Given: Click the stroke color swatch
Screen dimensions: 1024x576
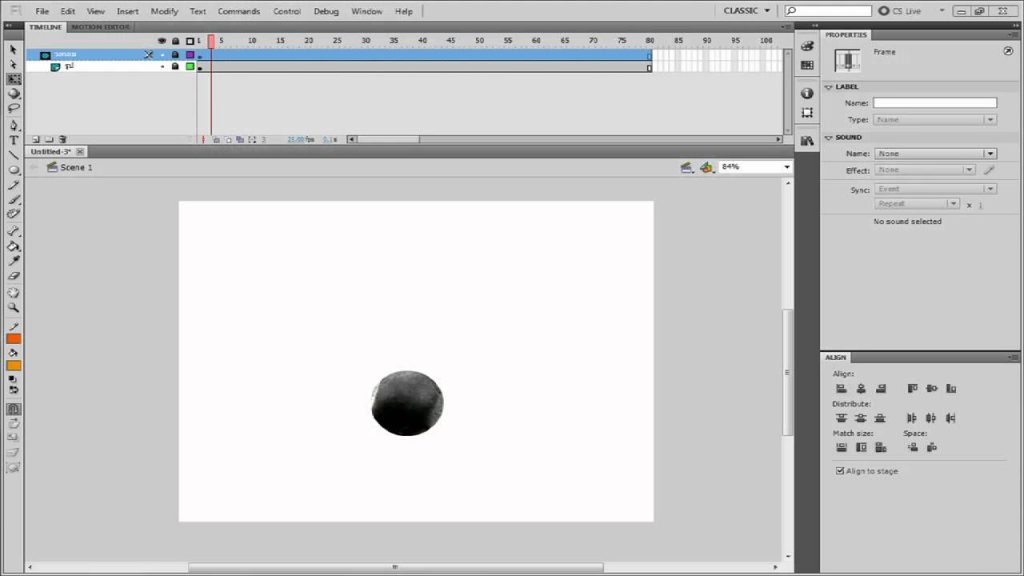Looking at the screenshot, I should click(14, 339).
